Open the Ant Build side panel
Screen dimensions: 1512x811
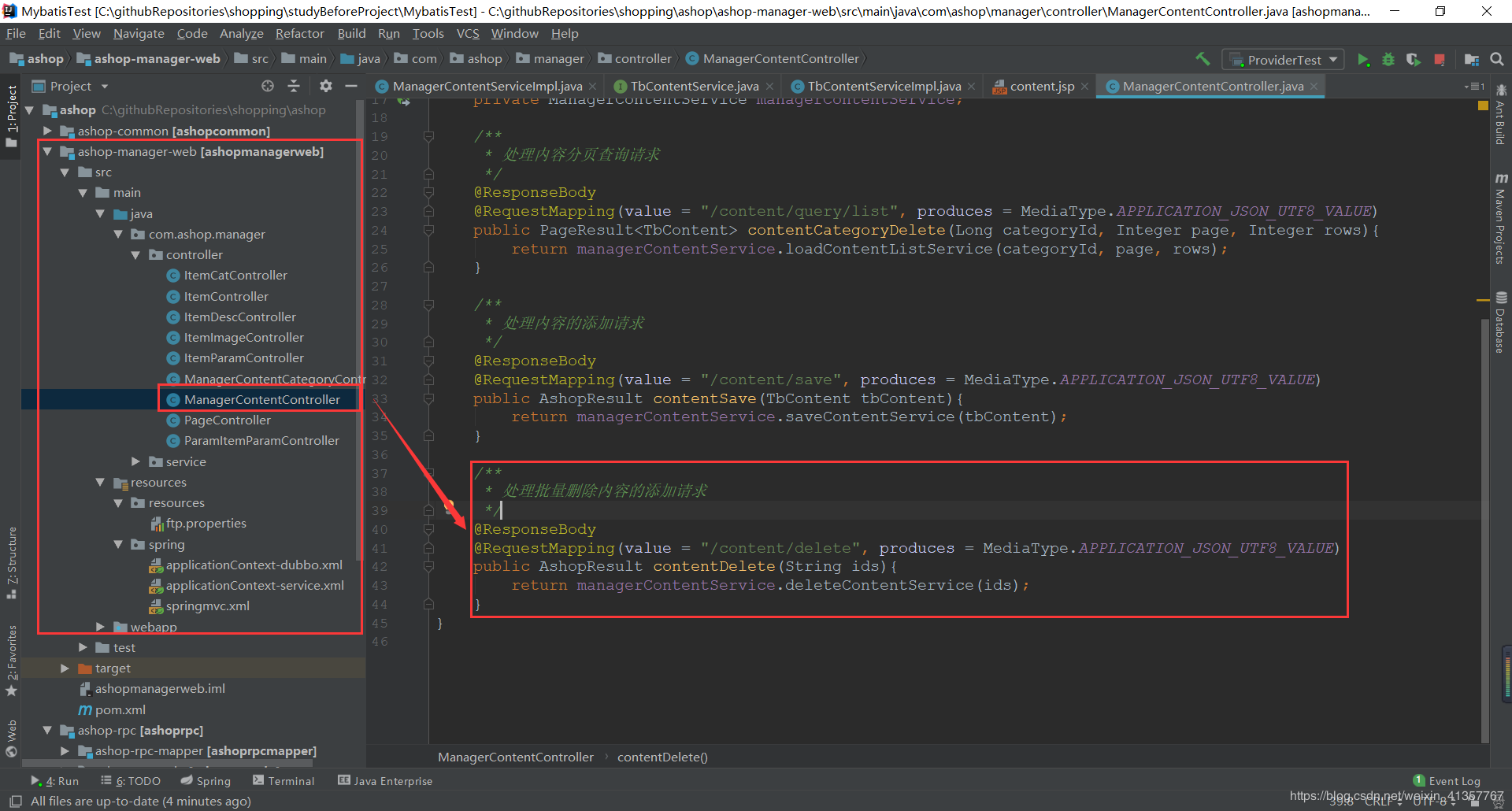pyautogui.click(x=1501, y=114)
